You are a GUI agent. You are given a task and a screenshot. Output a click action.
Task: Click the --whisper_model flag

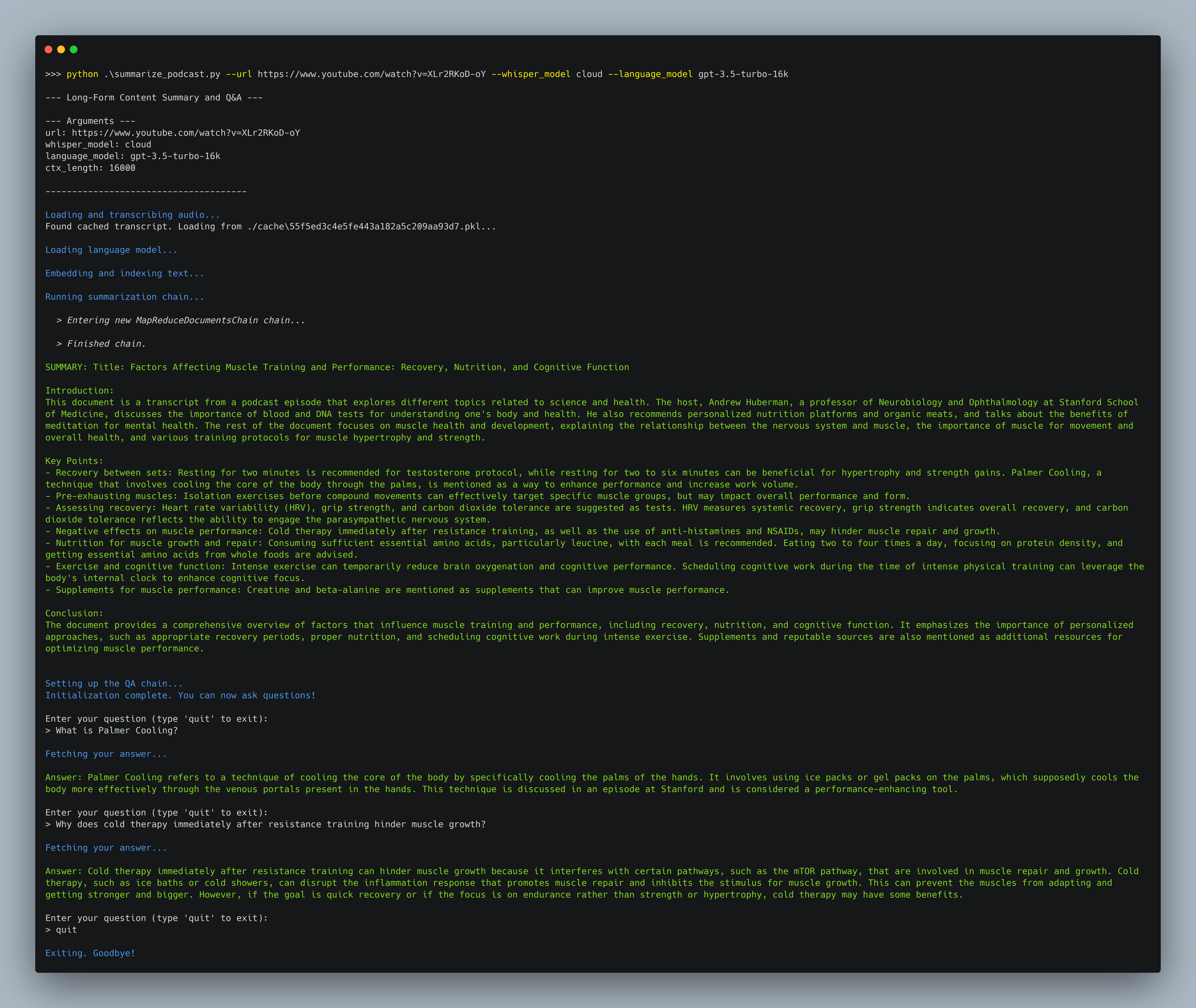pos(531,74)
